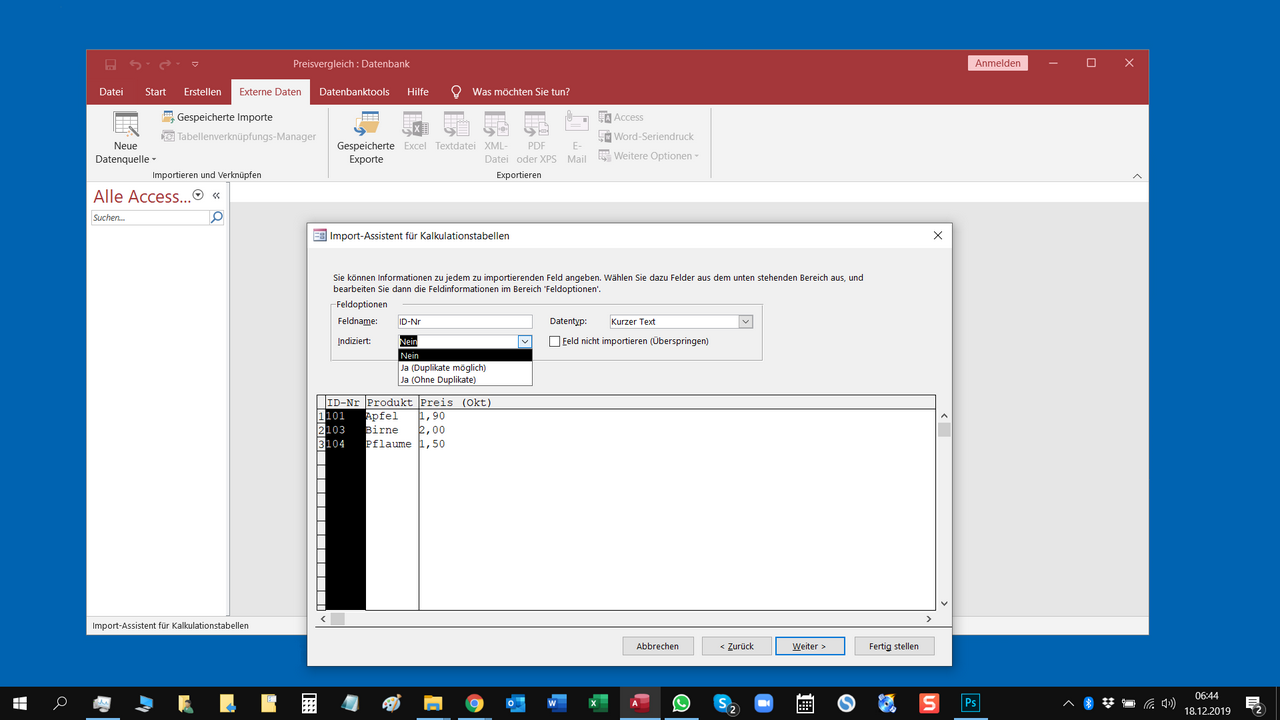Screen dimensions: 1280x720
Task: Open WhatsApp from the taskbar
Action: coord(681,703)
